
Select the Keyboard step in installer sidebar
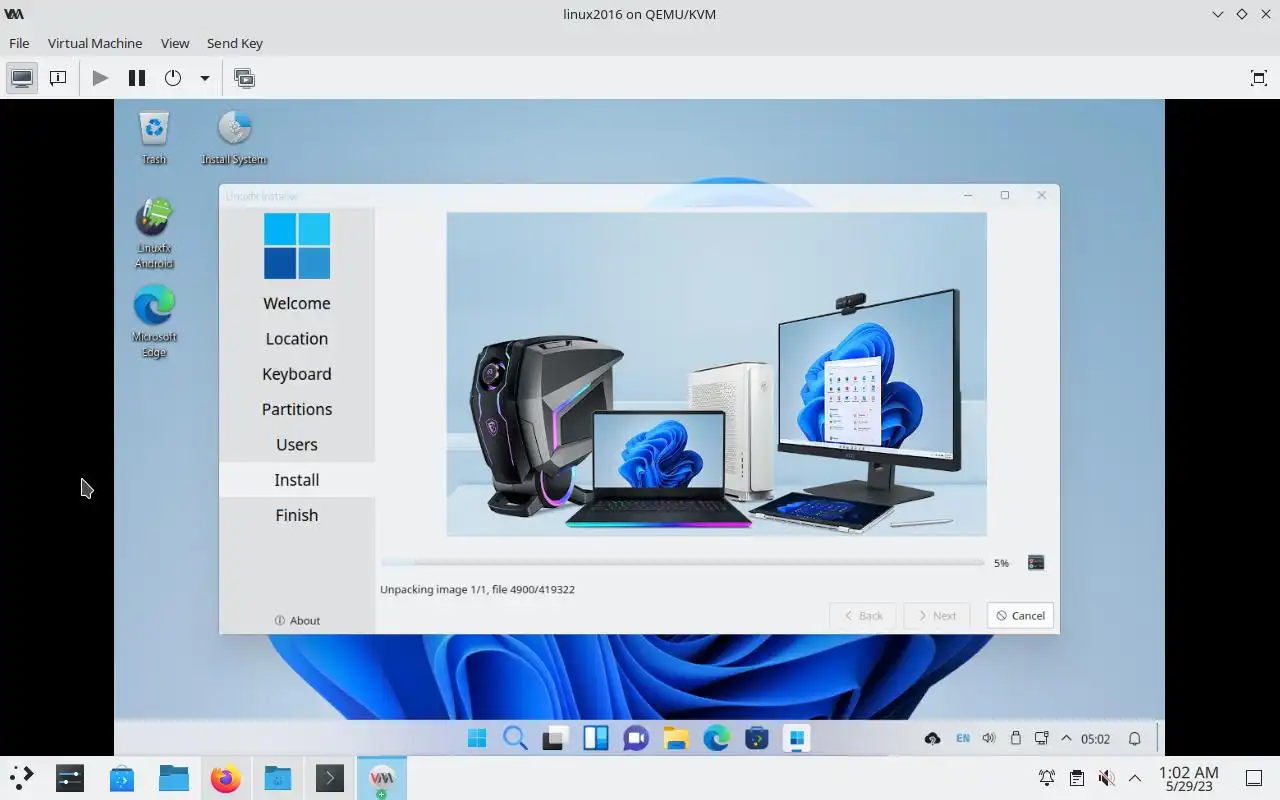(x=297, y=374)
